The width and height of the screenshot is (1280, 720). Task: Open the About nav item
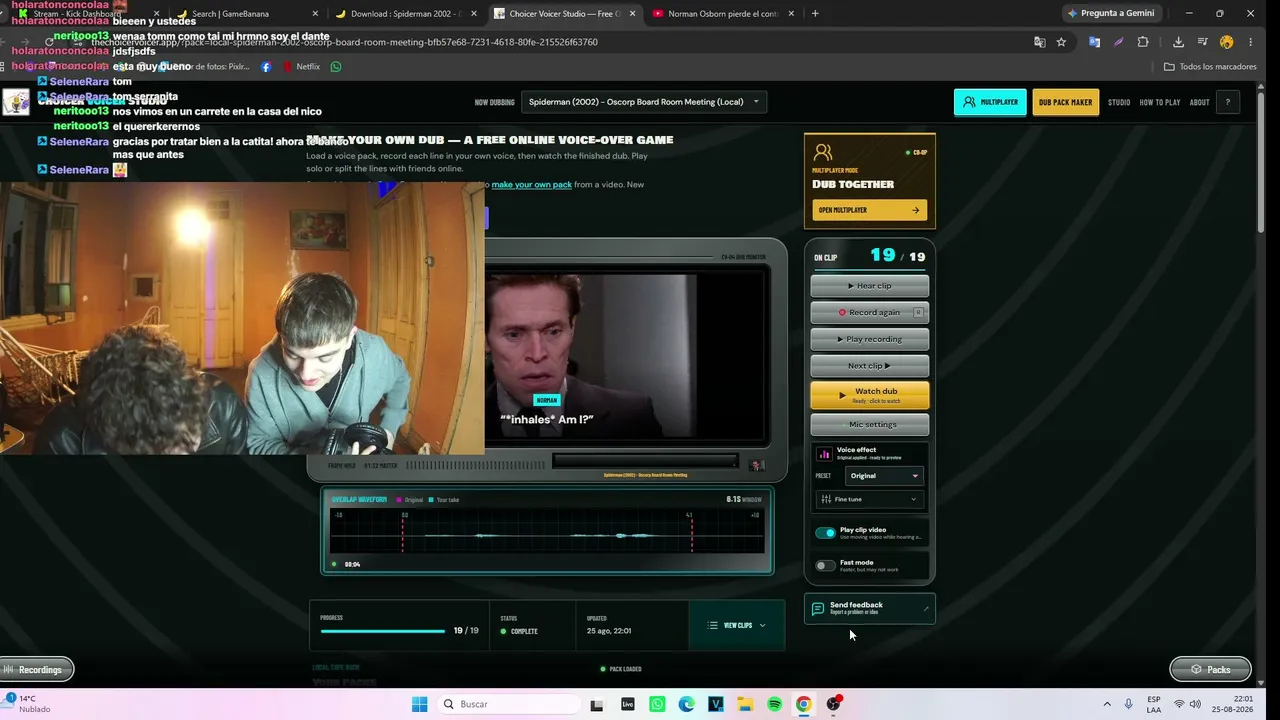1200,102
